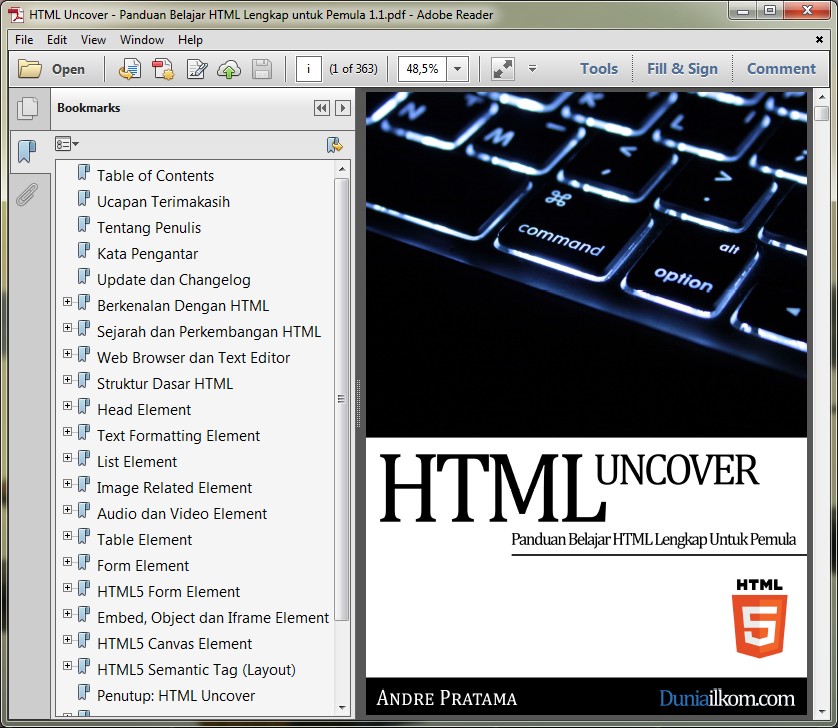Click the upload to cloud icon

tap(229, 69)
